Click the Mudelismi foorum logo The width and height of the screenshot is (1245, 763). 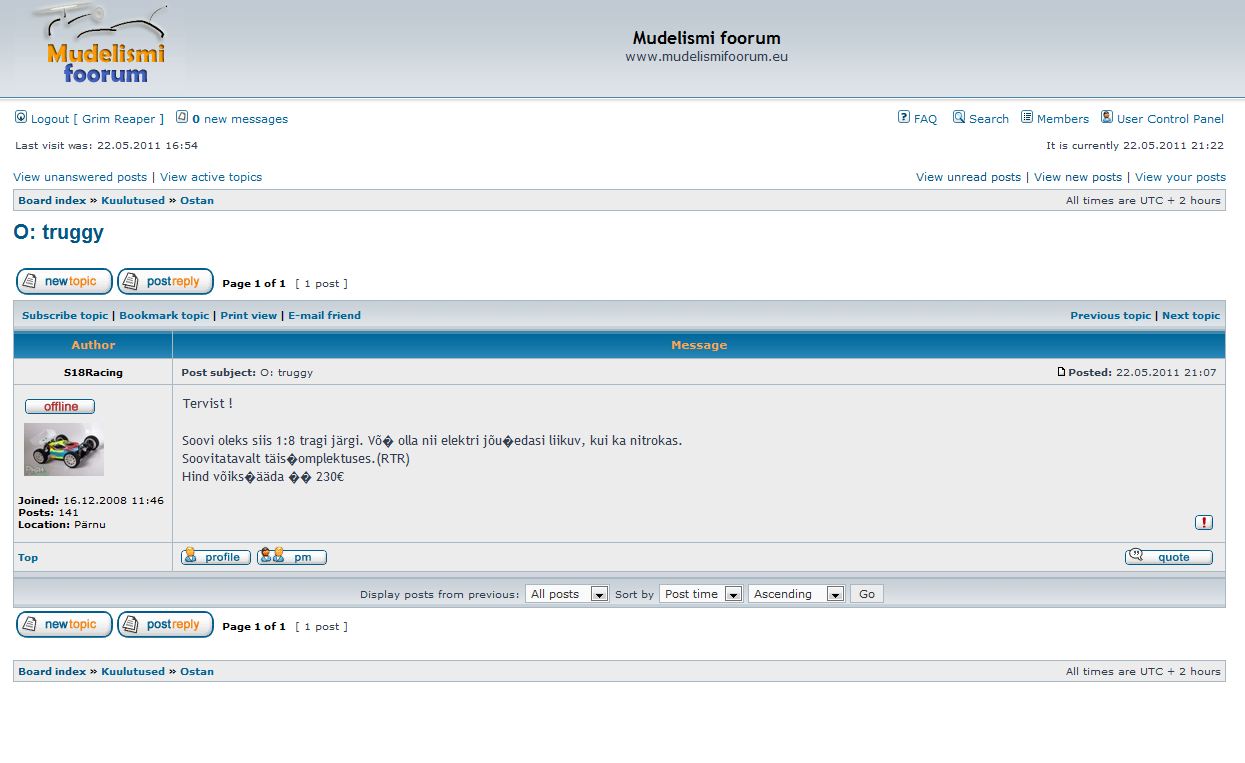click(x=103, y=48)
